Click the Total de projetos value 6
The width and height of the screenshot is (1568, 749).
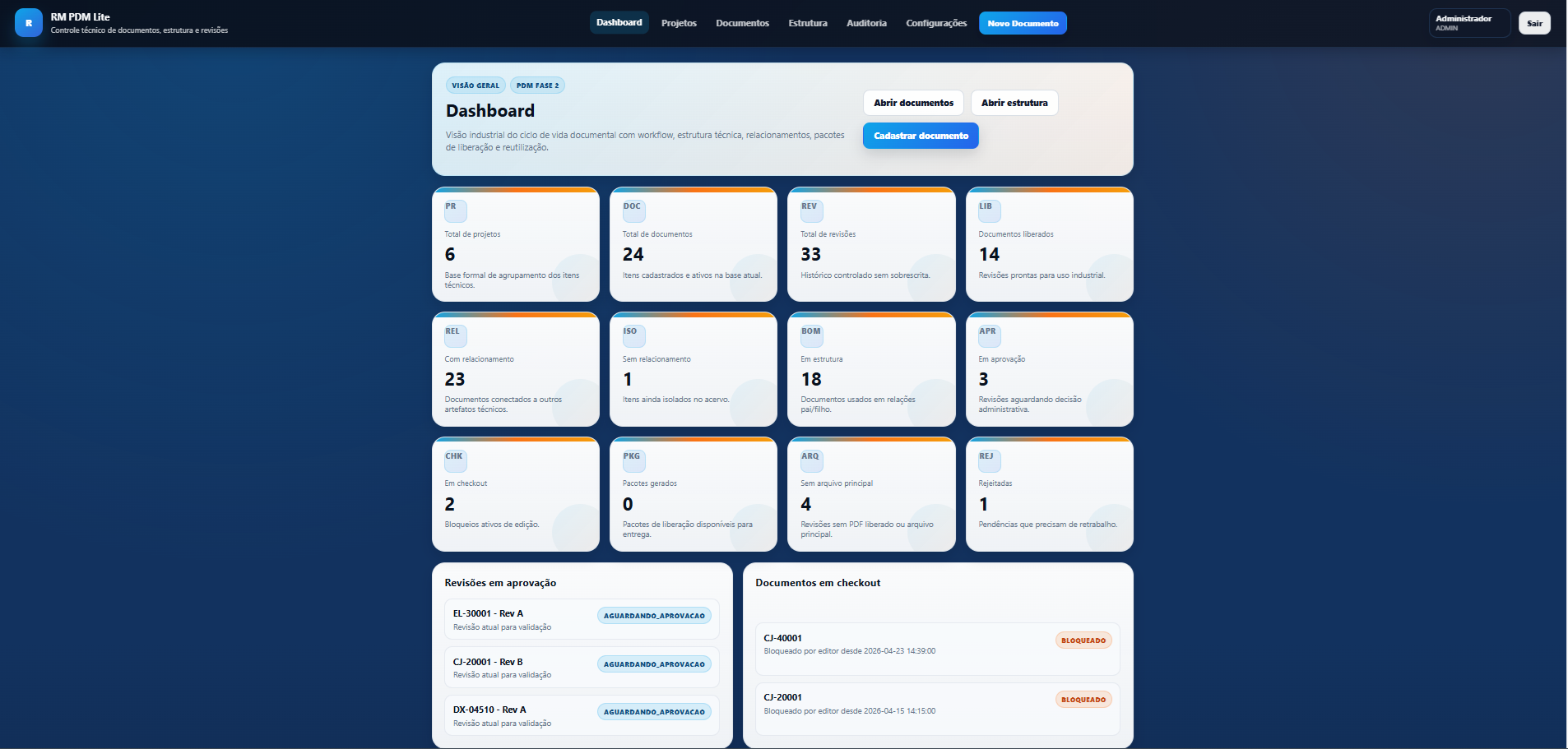click(450, 255)
